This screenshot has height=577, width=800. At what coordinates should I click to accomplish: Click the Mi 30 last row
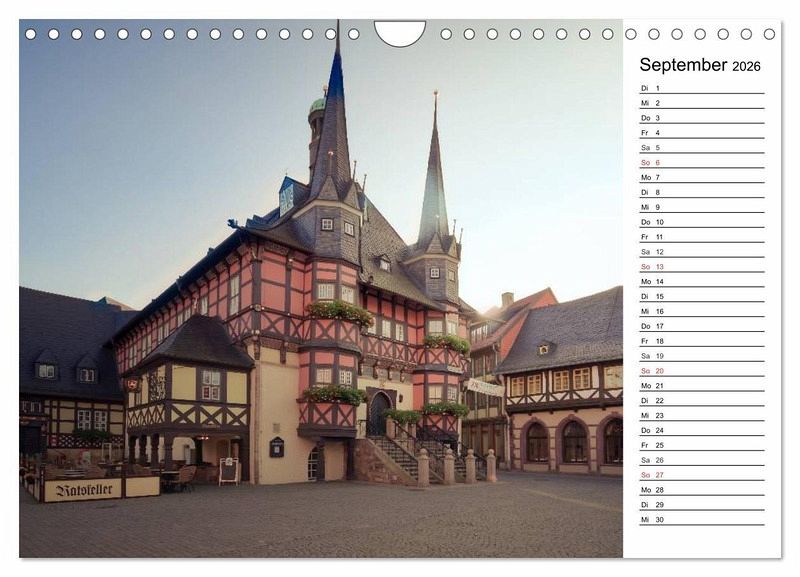coord(701,519)
